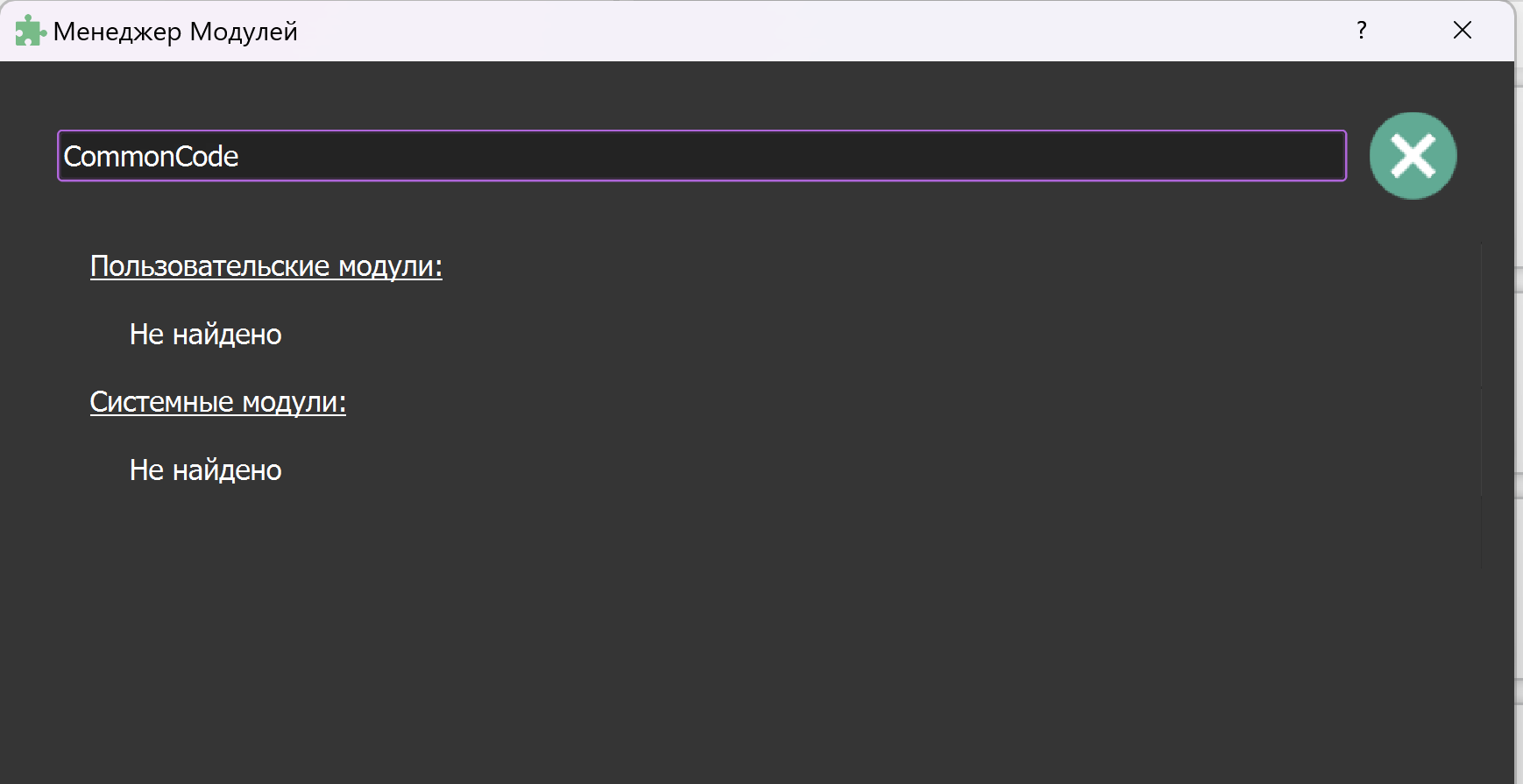Screen dimensions: 1523x784
Task: Place cursor in empty space after CommonCode text
Action: 789,156
